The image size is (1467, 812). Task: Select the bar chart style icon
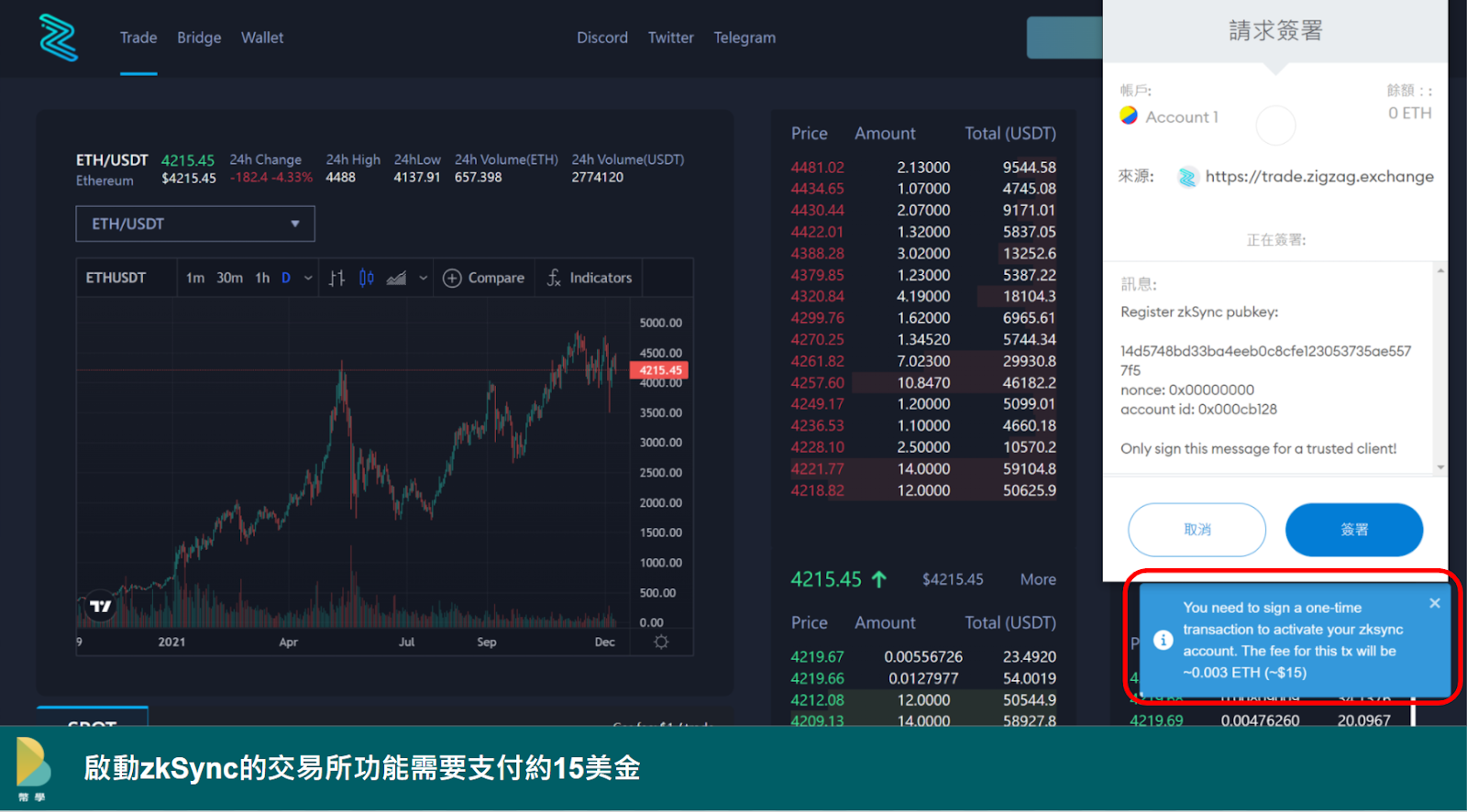point(337,278)
